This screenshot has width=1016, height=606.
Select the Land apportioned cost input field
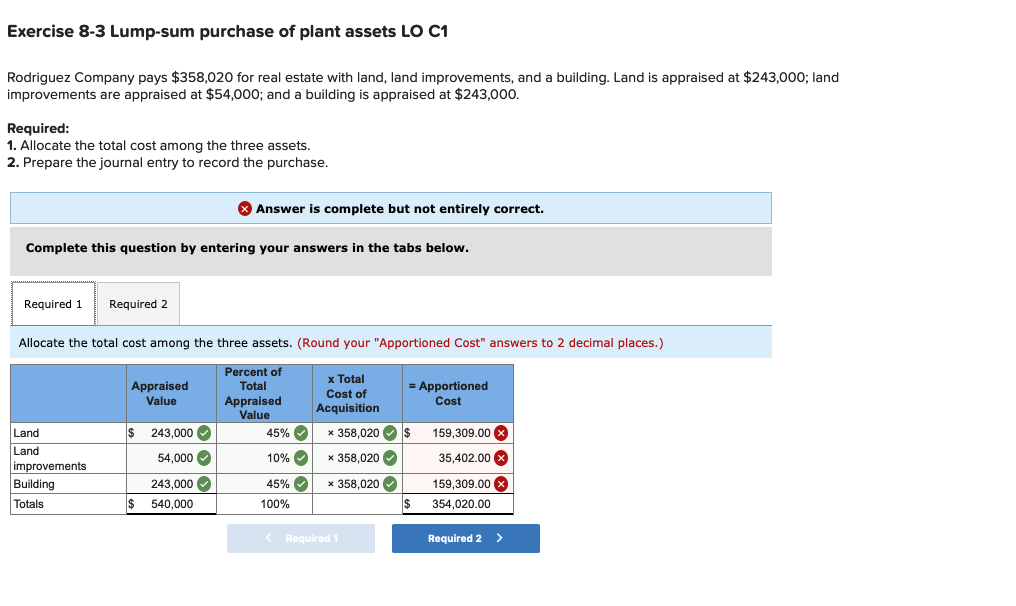pos(460,432)
